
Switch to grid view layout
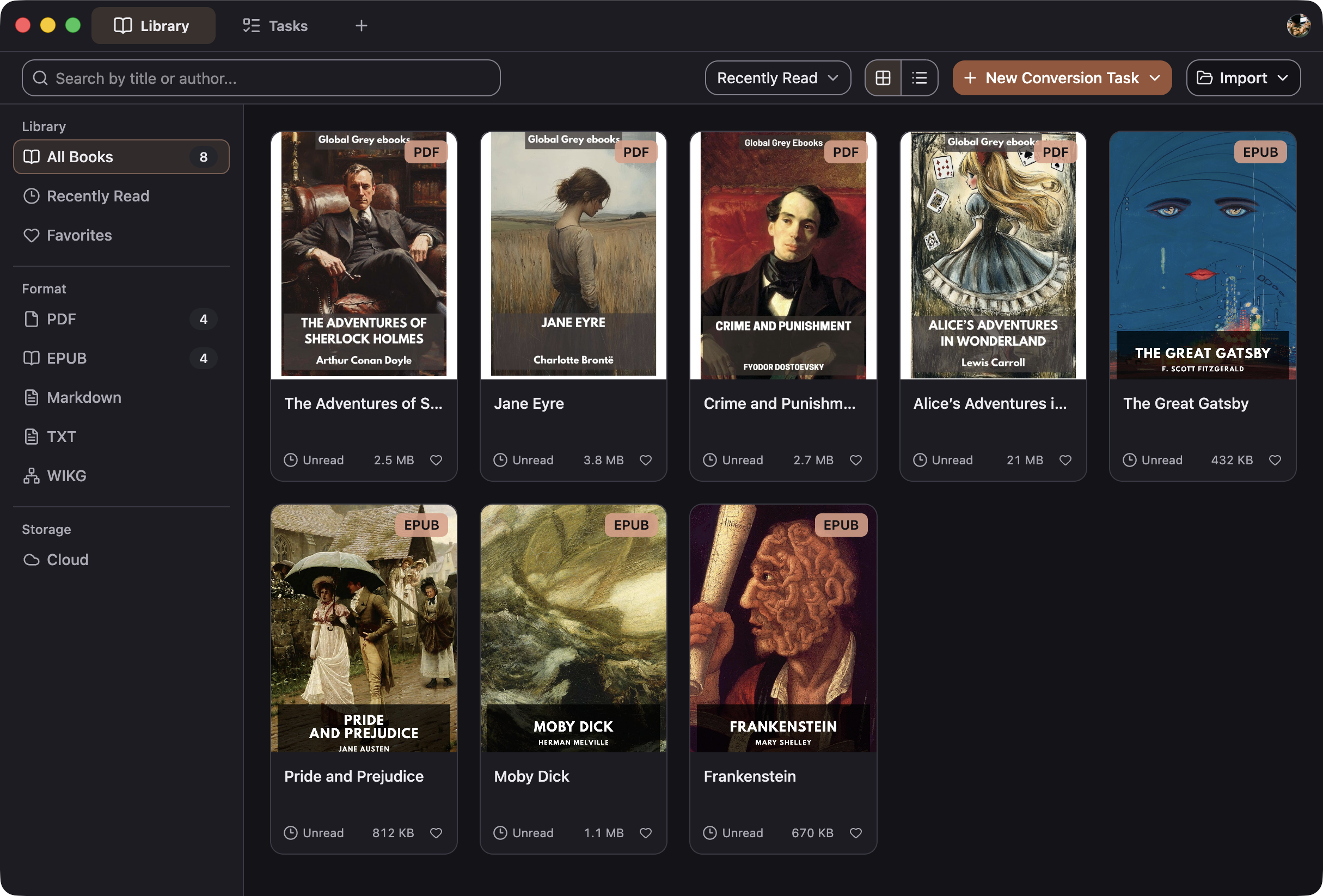[883, 78]
